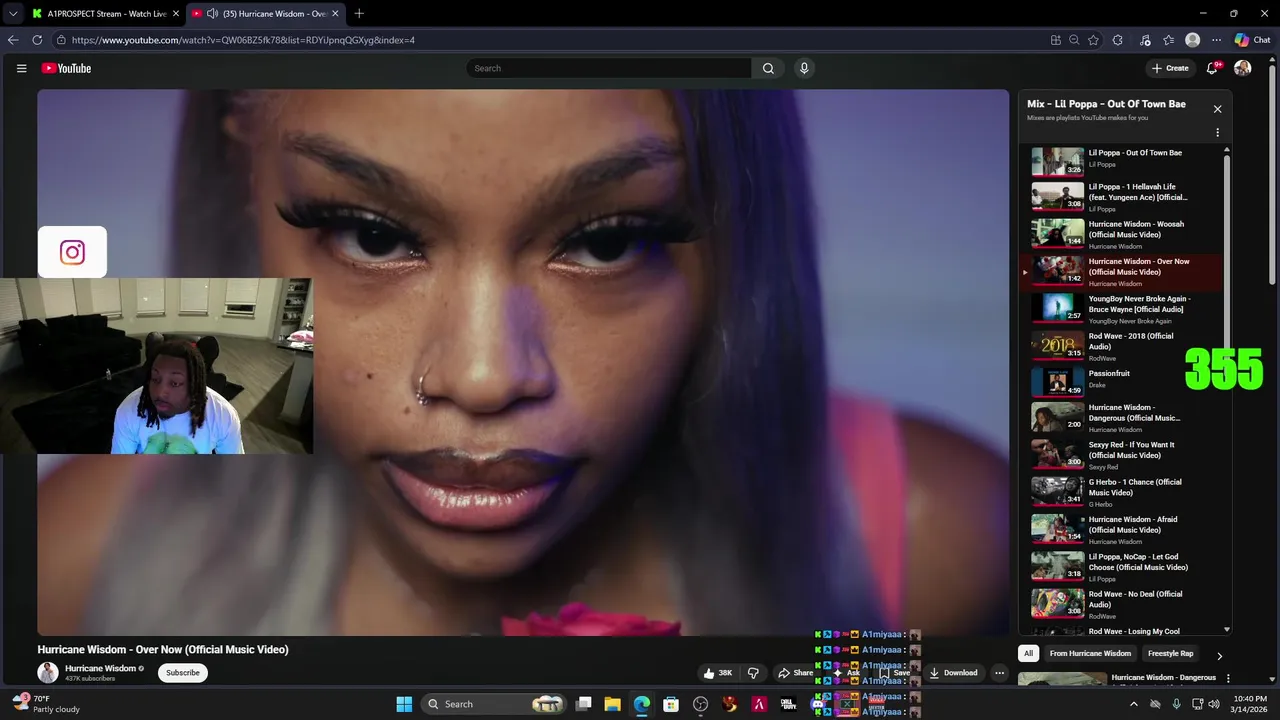The height and width of the screenshot is (720, 1280).
Task: Show more filter chips with arrow
Action: [1219, 655]
